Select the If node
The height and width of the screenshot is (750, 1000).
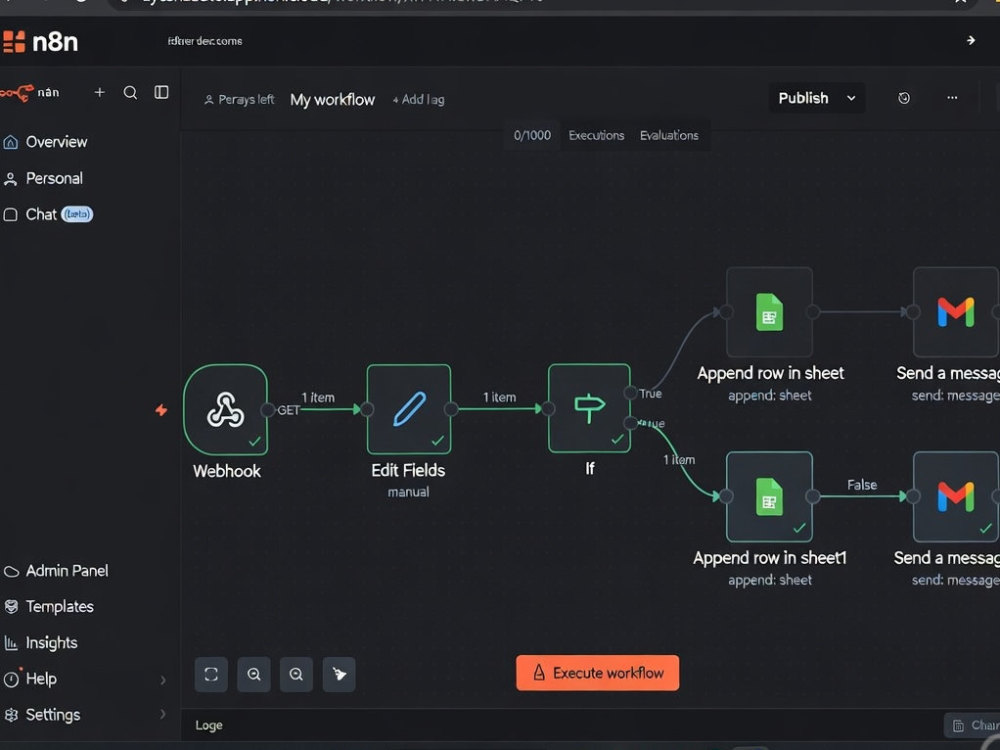589,408
